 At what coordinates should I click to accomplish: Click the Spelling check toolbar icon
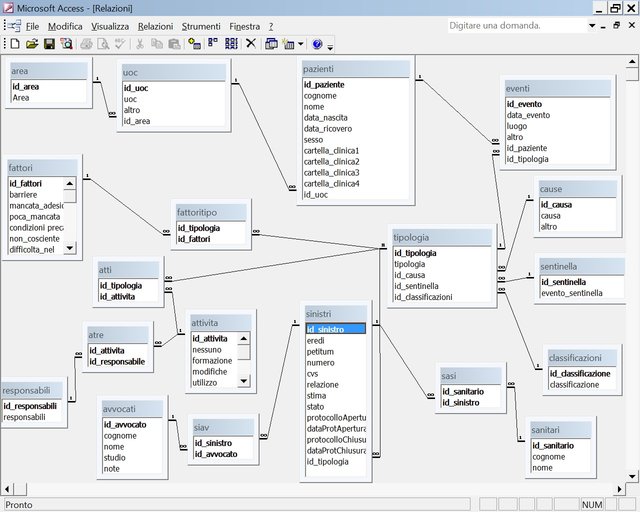[120, 44]
